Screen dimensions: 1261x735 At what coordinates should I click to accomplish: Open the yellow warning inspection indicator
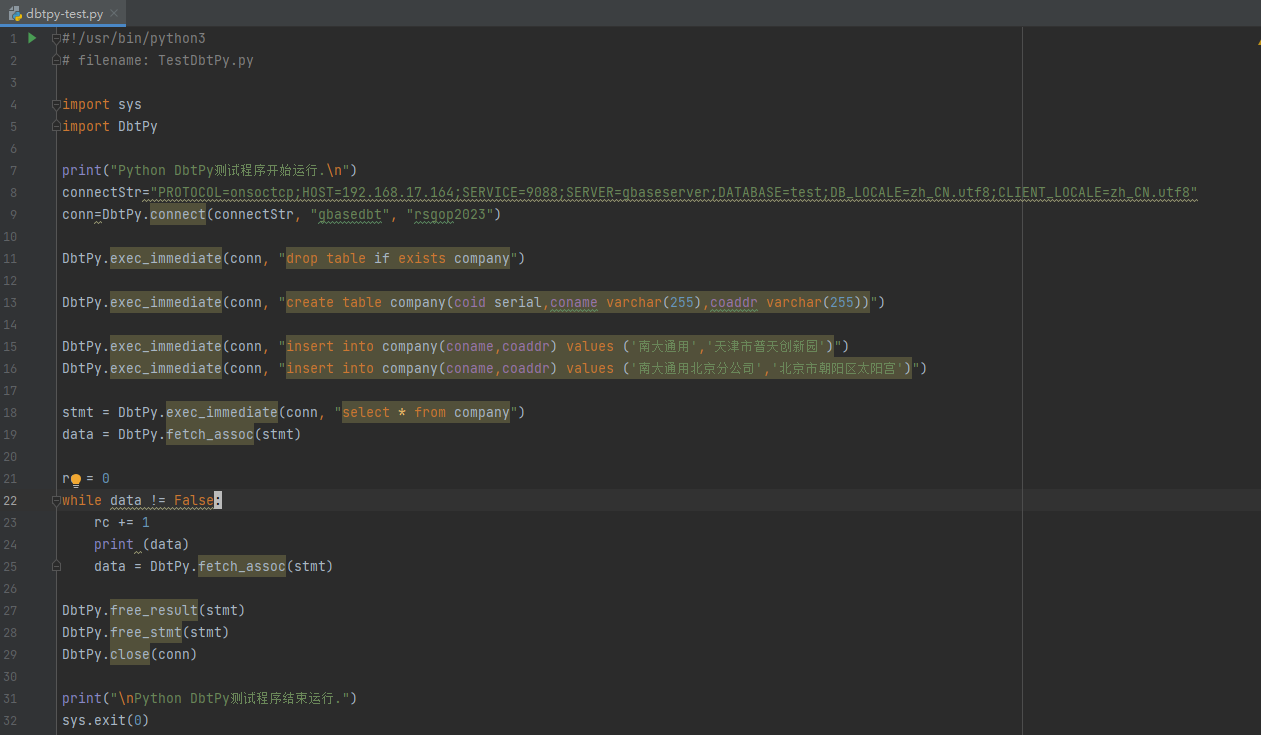(1259, 42)
